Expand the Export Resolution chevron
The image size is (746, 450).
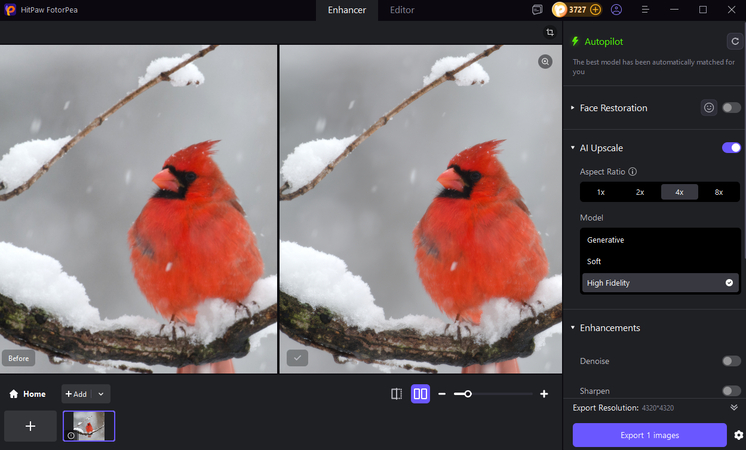734,408
